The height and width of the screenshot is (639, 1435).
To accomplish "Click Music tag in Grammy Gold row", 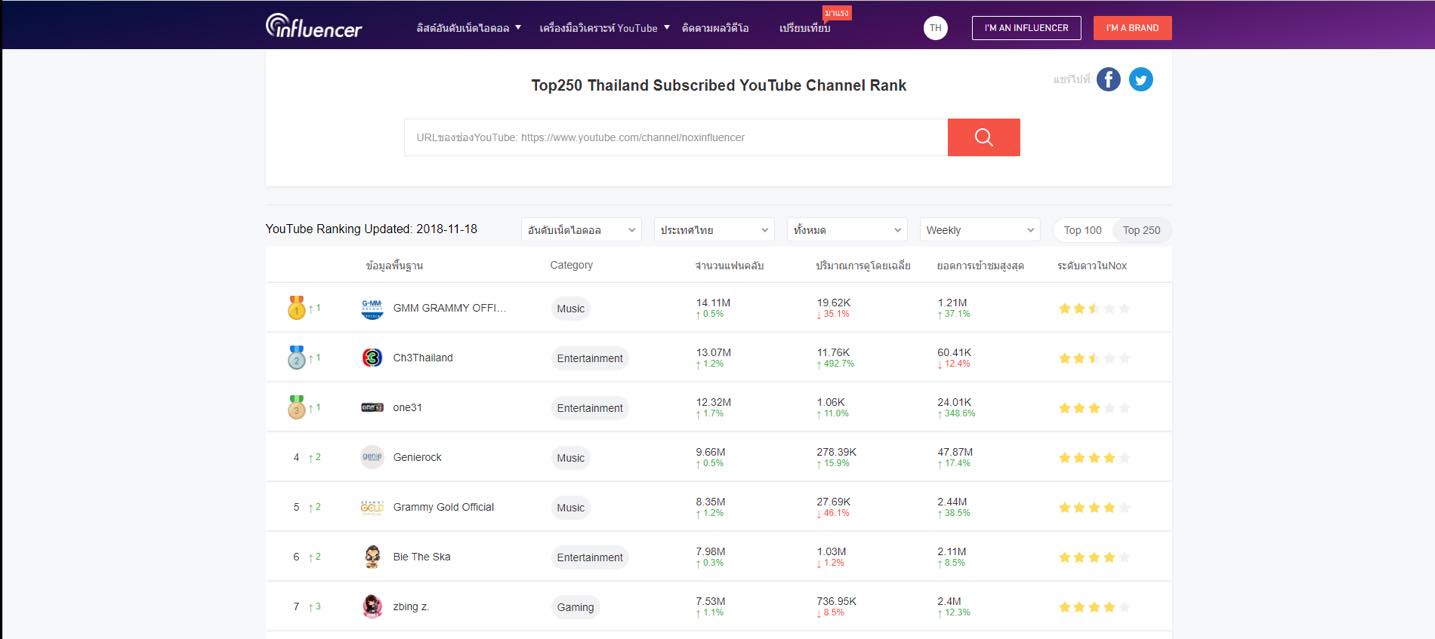I will tap(571, 508).
